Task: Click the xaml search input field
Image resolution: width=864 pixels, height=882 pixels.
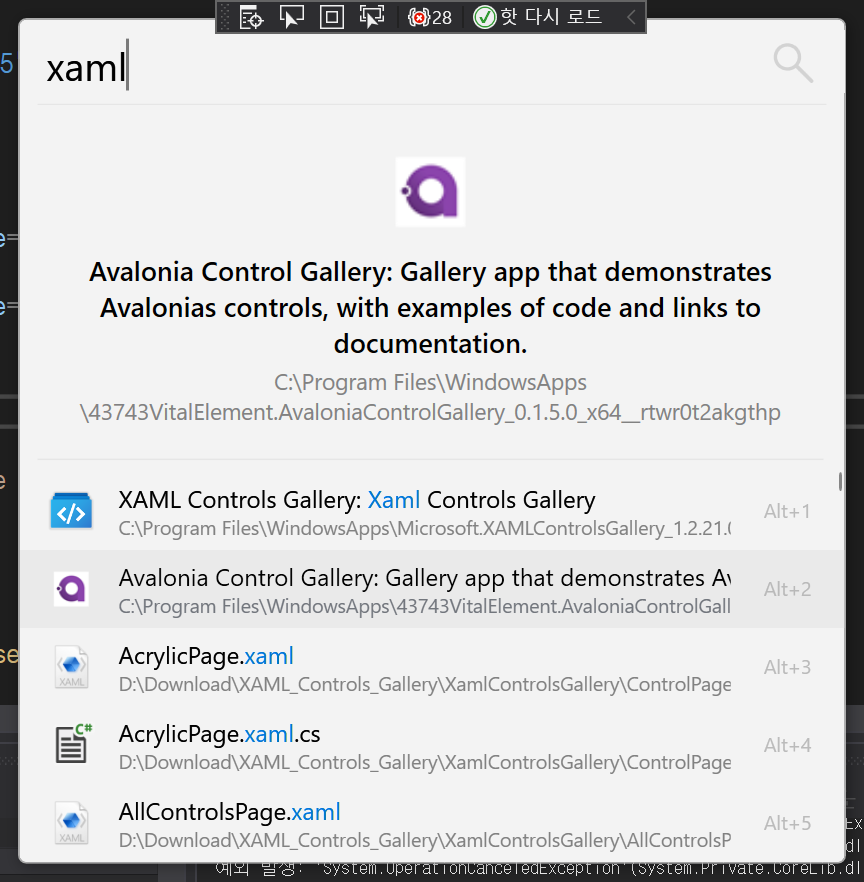Action: (x=394, y=68)
